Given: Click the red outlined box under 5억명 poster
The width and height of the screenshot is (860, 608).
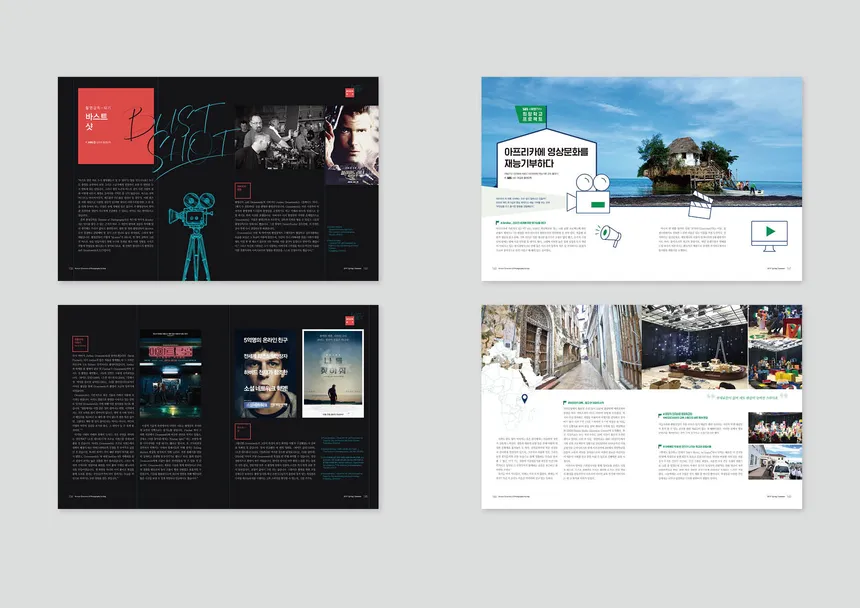Looking at the screenshot, I should (242, 430).
